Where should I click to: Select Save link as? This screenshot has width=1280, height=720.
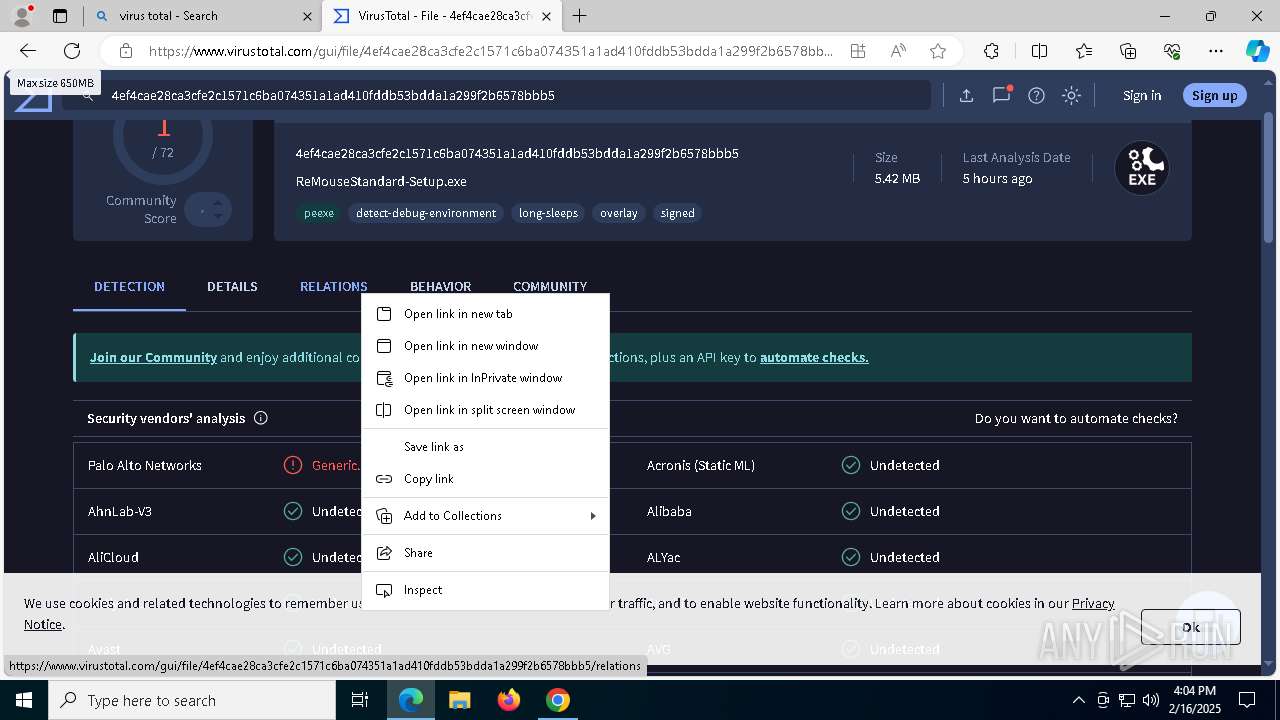pos(485,447)
